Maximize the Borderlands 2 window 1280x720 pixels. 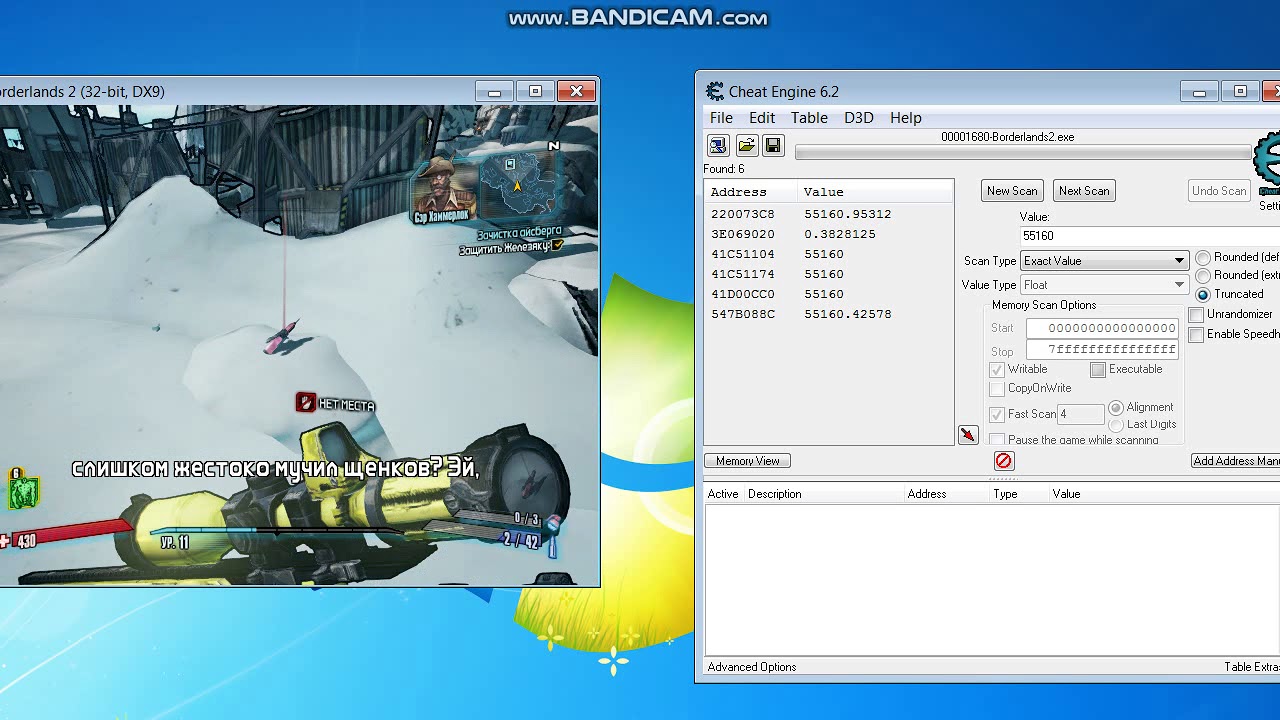click(x=535, y=91)
